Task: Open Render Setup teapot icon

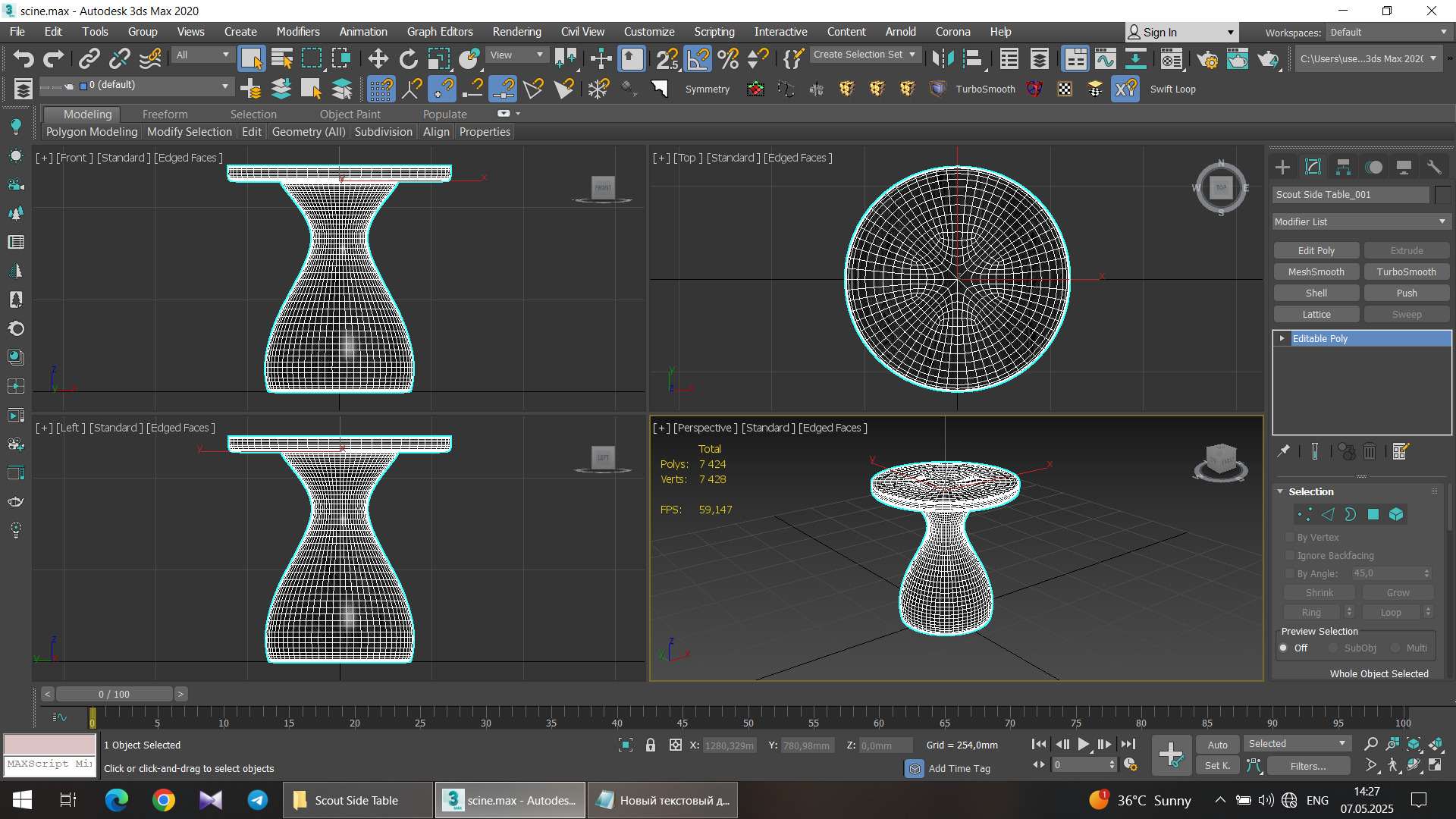Action: point(1207,58)
